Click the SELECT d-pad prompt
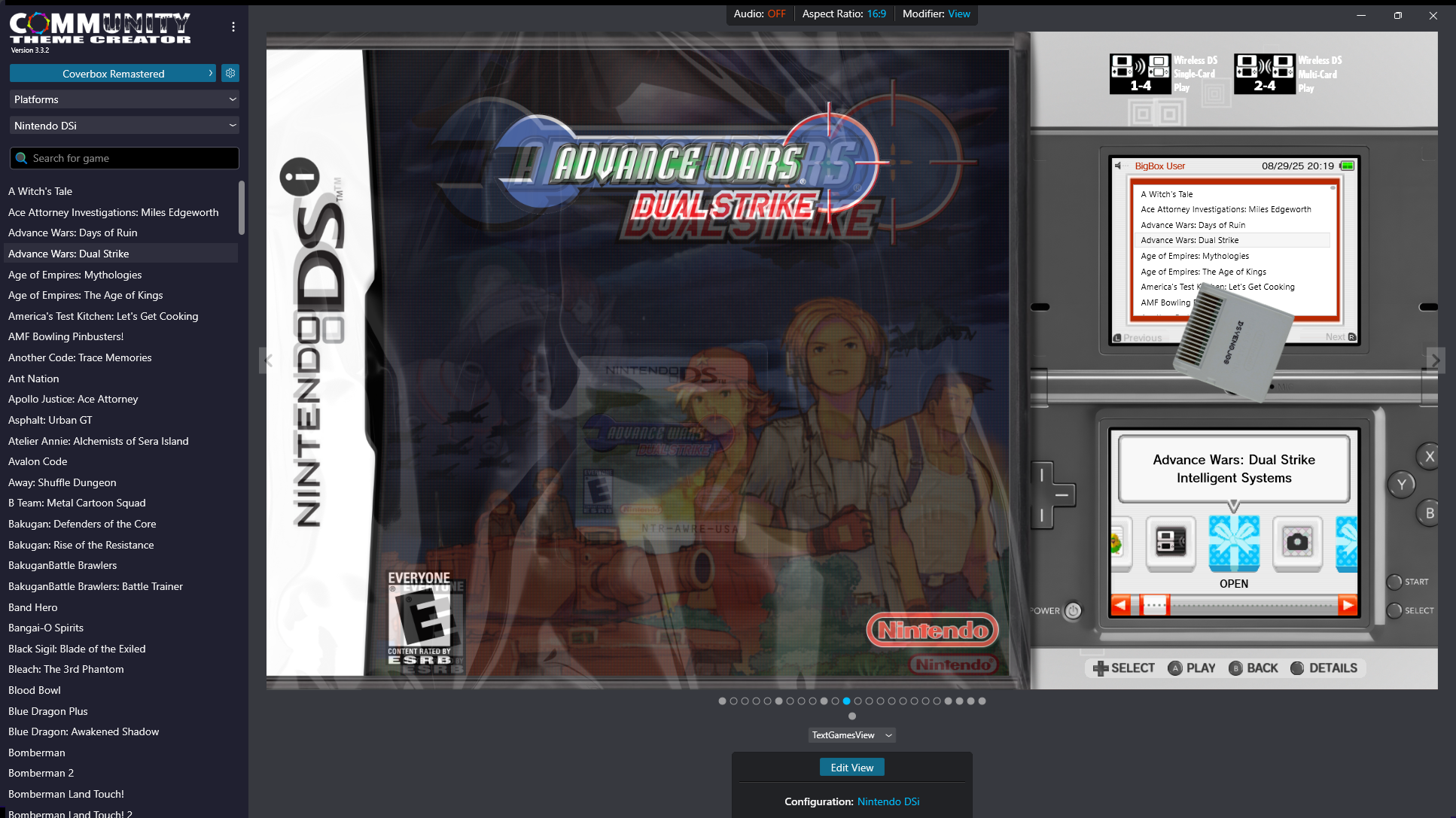 (1123, 668)
